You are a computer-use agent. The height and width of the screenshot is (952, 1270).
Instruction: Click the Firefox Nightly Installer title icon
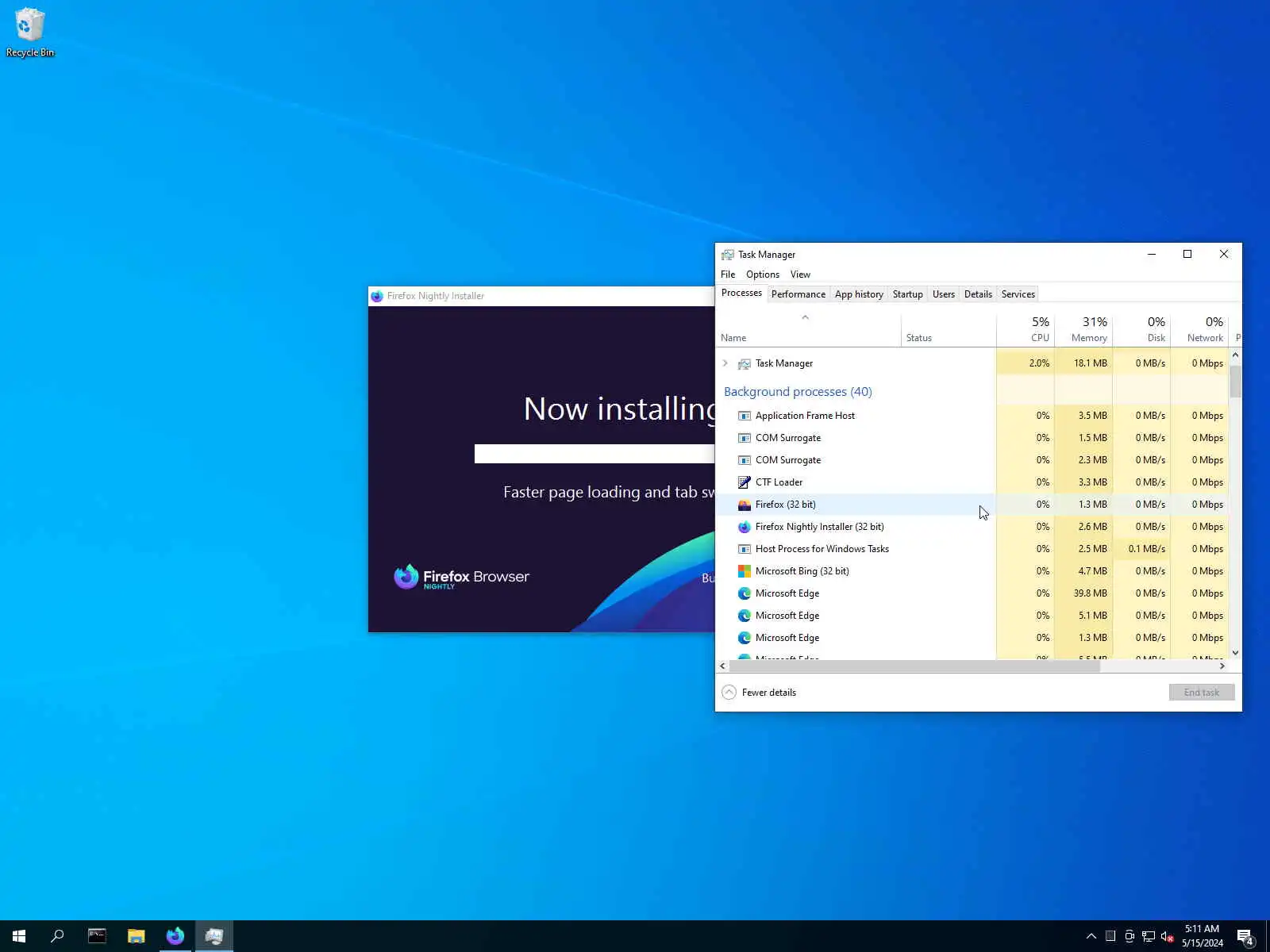(x=377, y=296)
